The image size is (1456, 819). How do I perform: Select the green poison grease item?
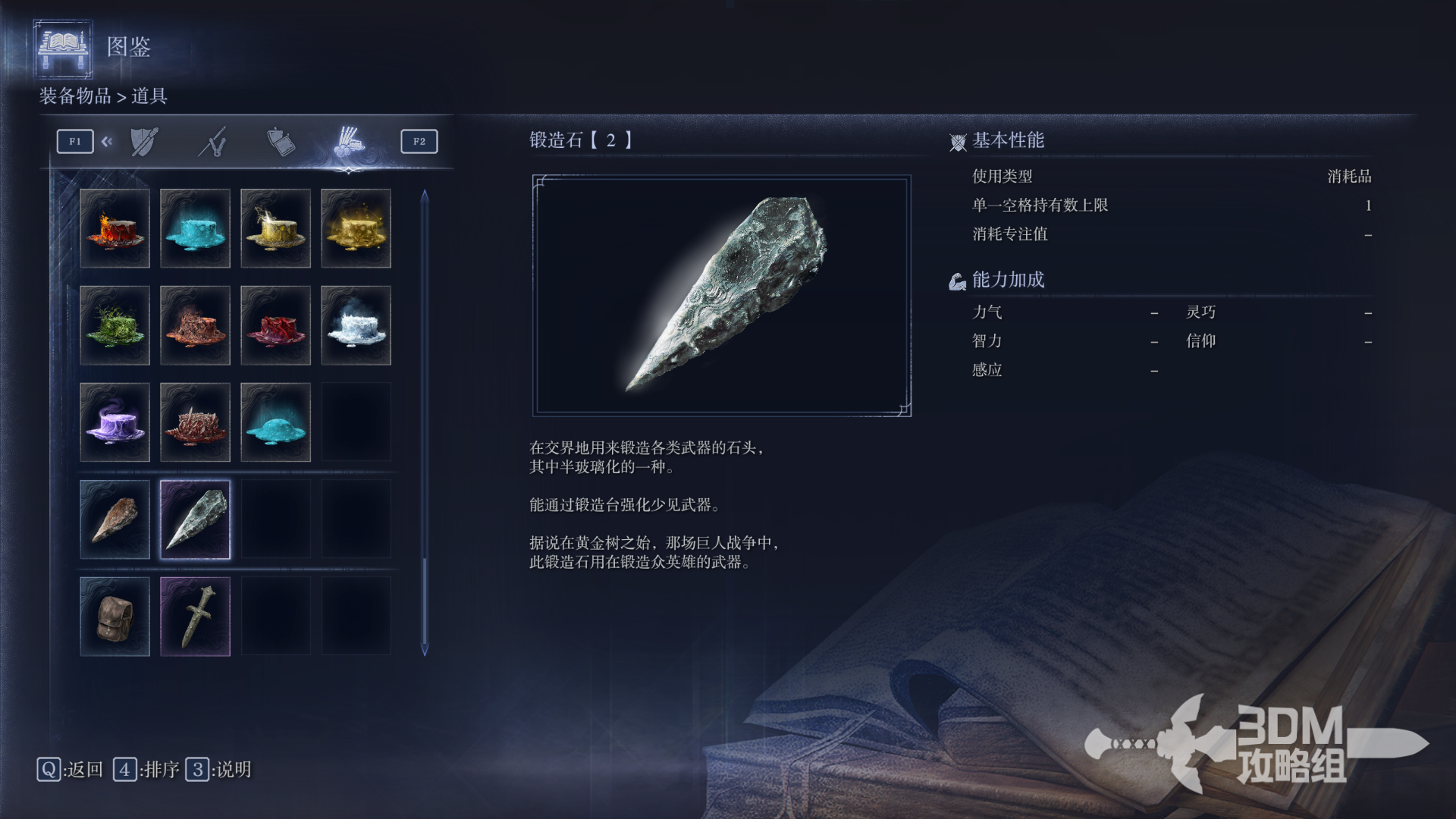115,325
